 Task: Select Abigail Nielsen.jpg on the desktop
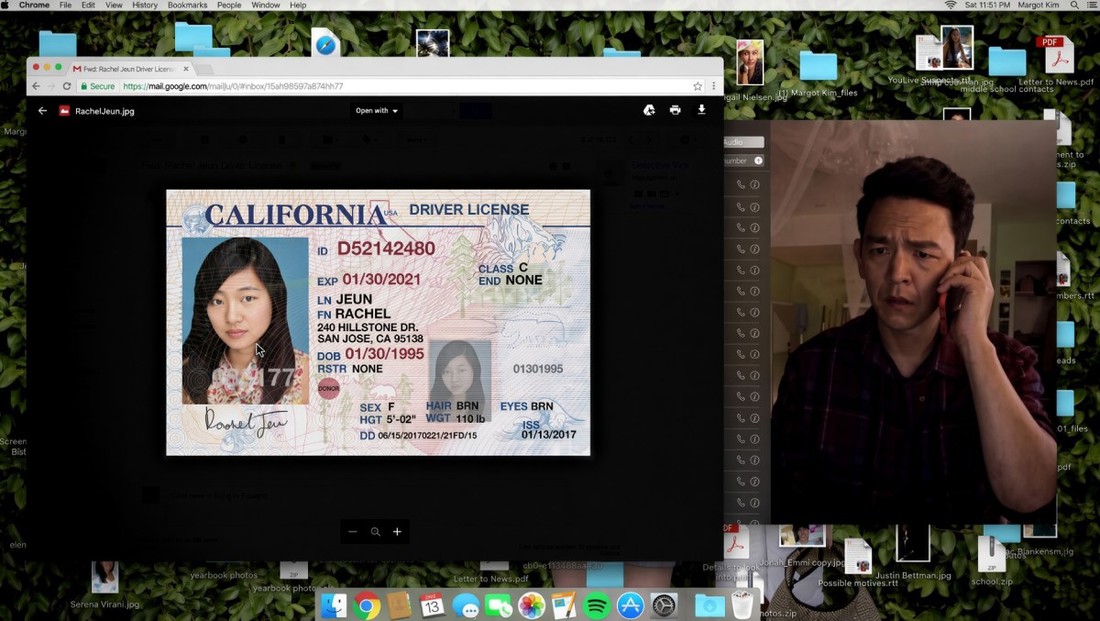coord(750,63)
